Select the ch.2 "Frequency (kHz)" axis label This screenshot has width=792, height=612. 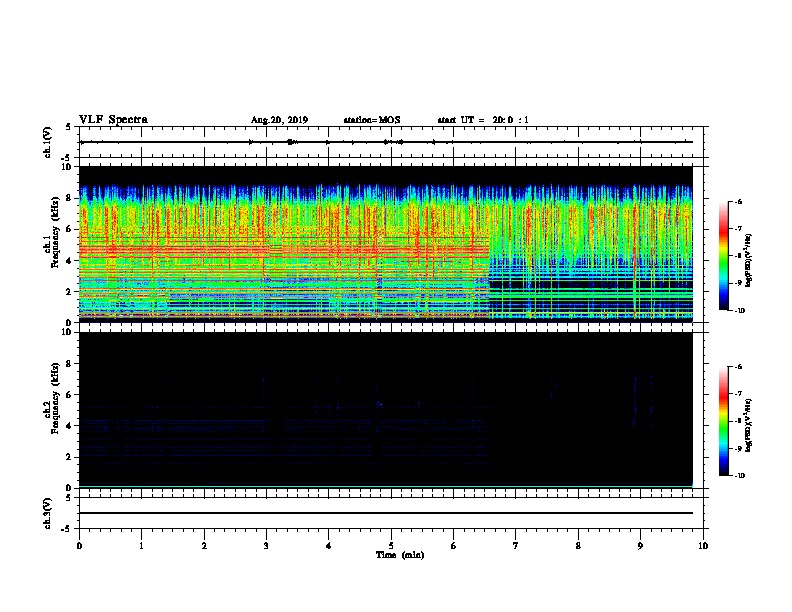click(56, 397)
